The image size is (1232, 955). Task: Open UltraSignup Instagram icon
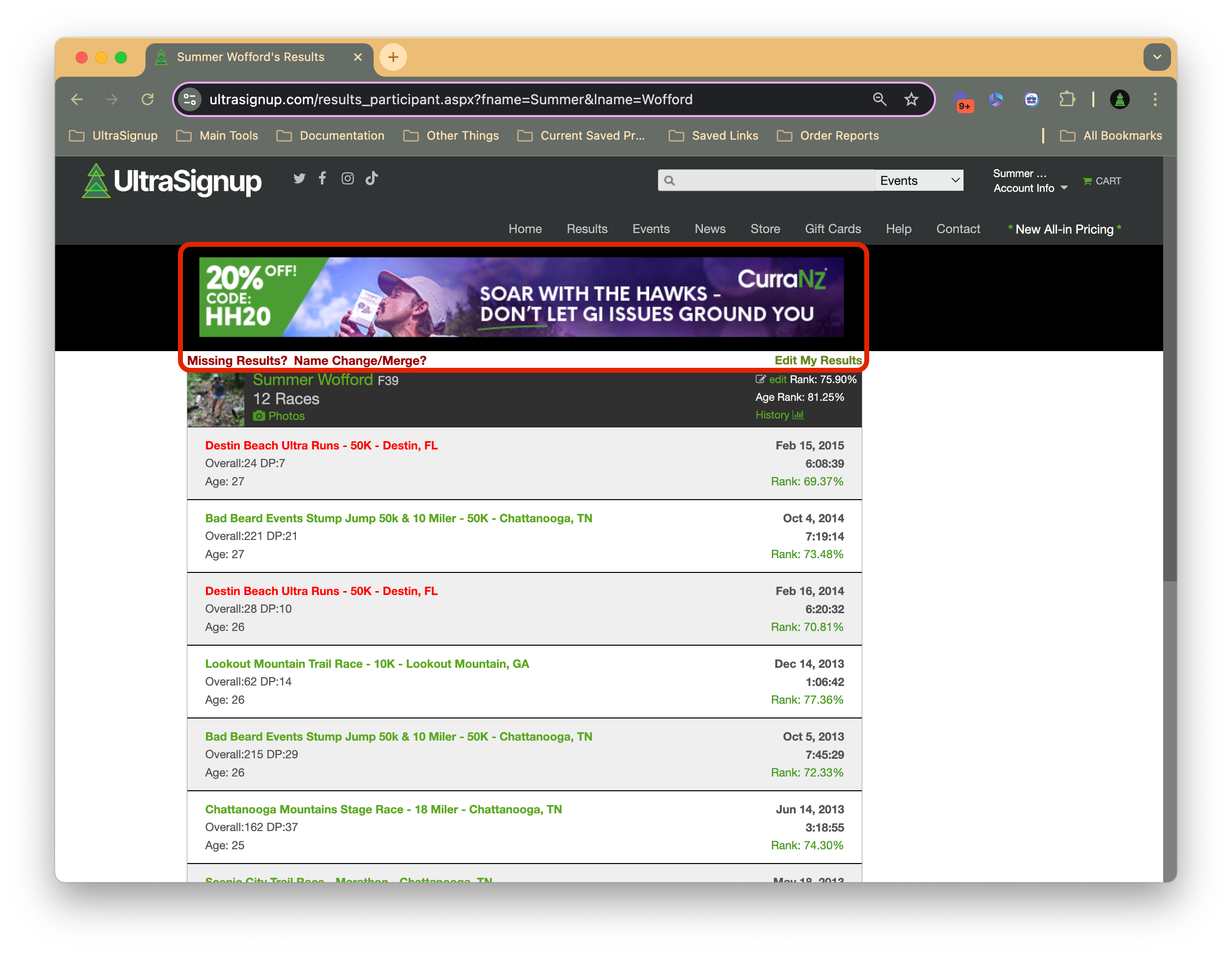(348, 179)
